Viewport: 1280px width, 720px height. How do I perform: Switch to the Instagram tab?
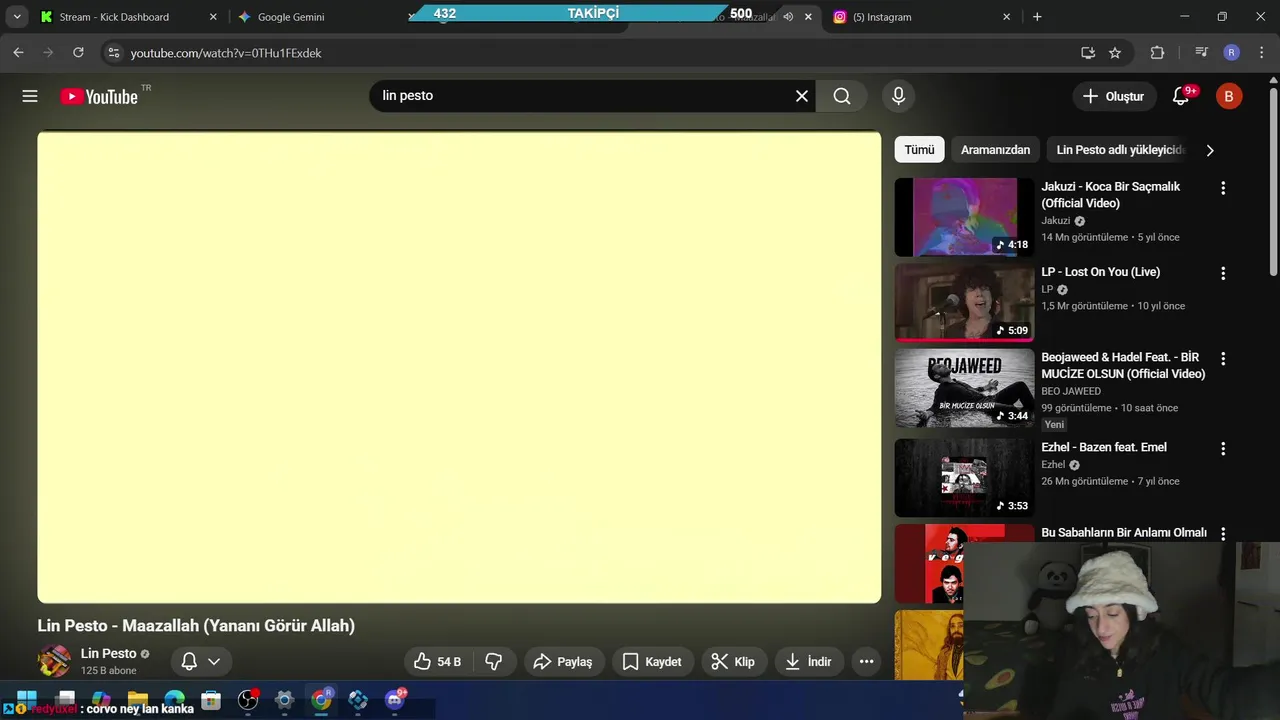[x=882, y=17]
